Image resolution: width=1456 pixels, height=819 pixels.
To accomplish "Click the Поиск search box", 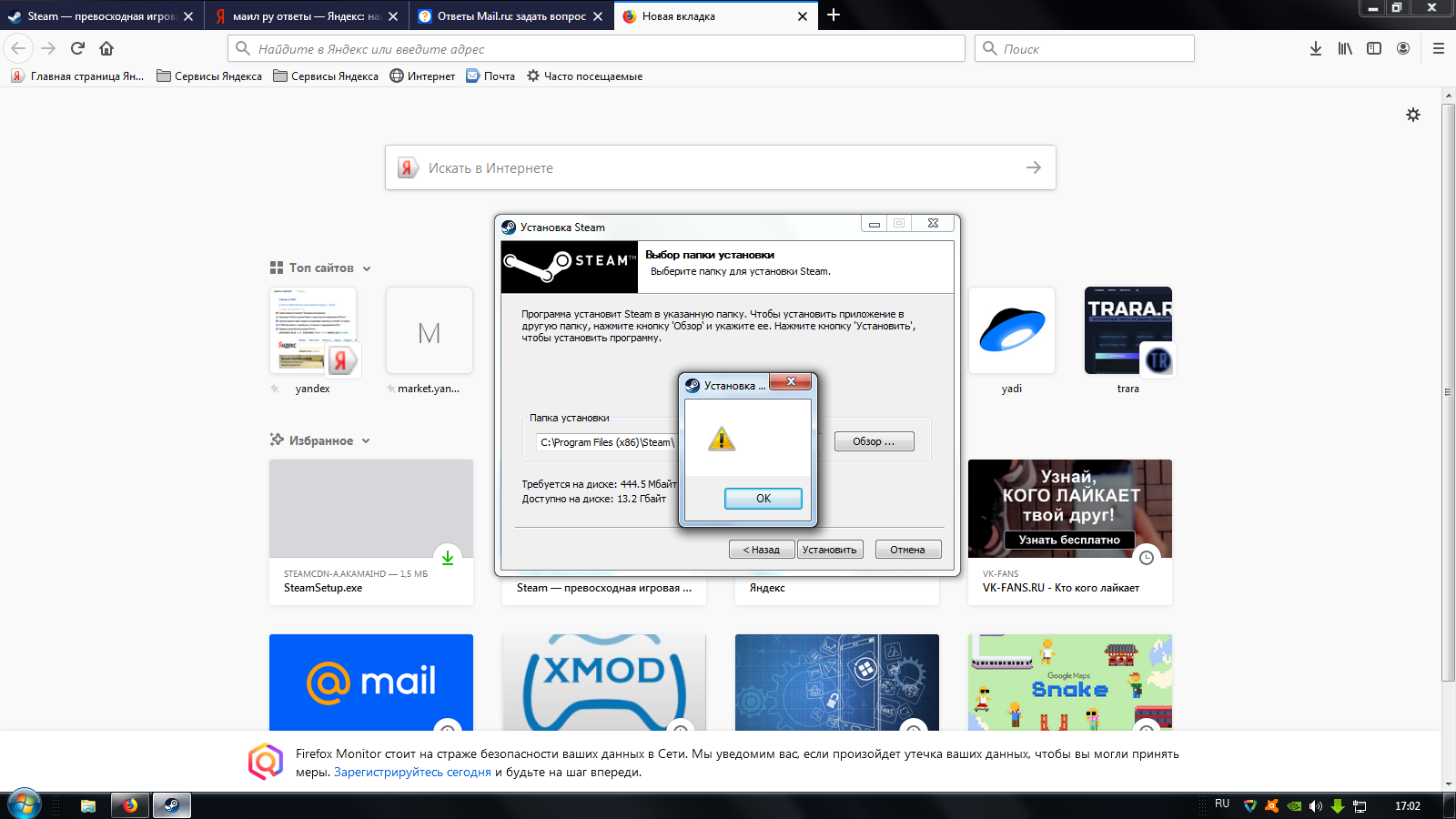I will [1085, 48].
